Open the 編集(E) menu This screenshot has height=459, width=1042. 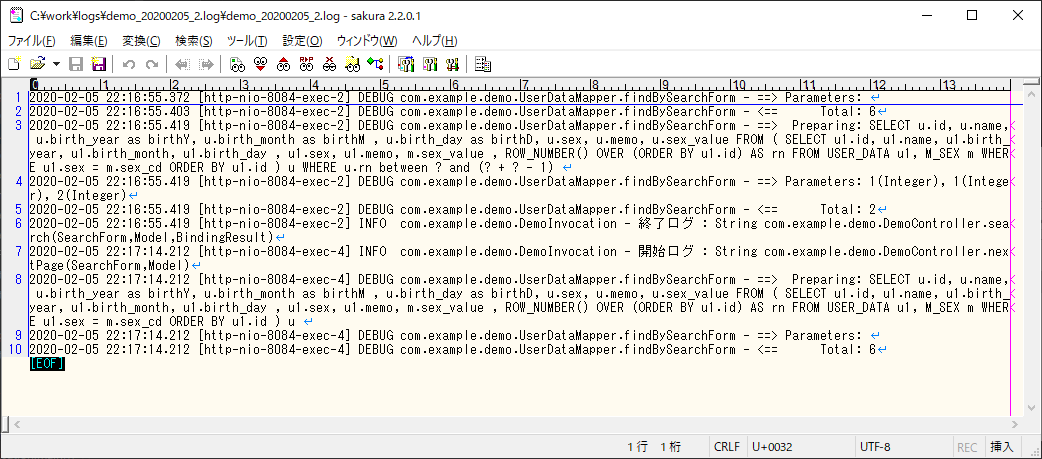[89, 41]
